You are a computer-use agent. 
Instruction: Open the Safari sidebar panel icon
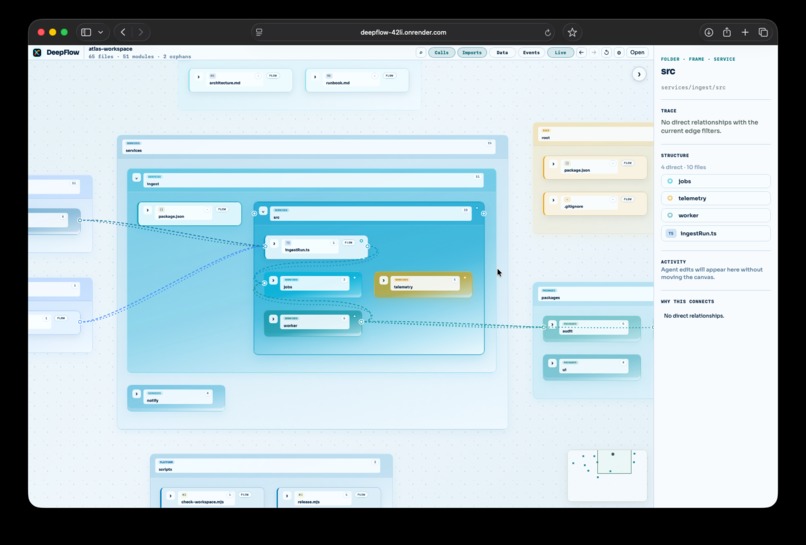point(86,32)
